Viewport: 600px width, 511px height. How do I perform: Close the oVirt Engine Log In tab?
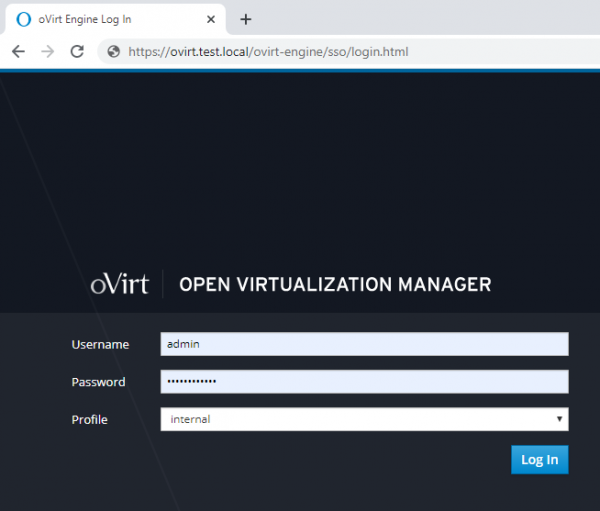pos(211,20)
